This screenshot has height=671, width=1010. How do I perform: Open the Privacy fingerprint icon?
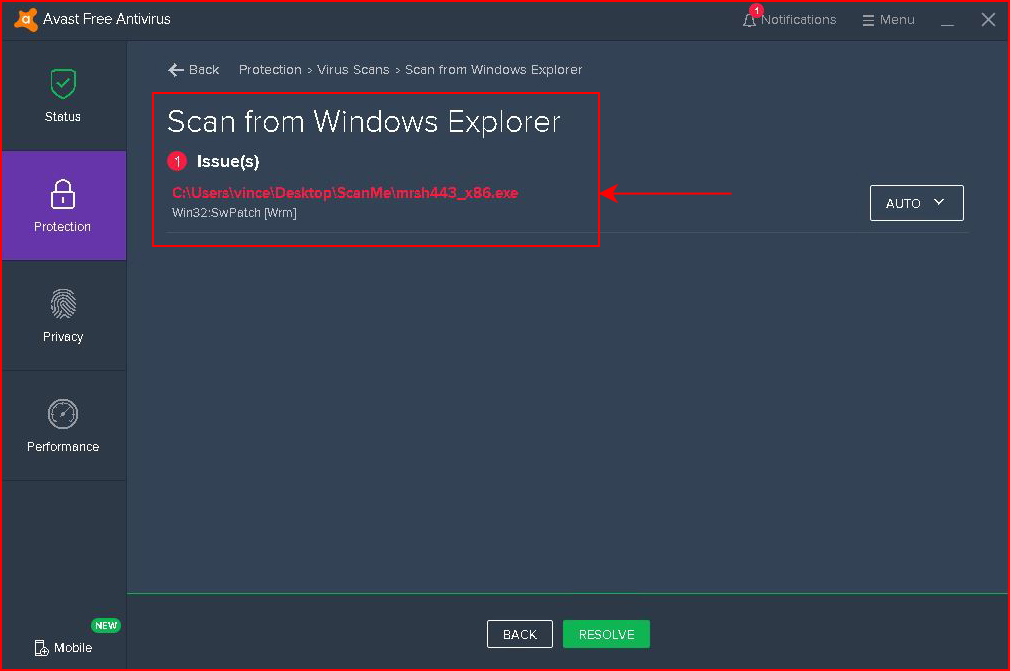coord(63,304)
